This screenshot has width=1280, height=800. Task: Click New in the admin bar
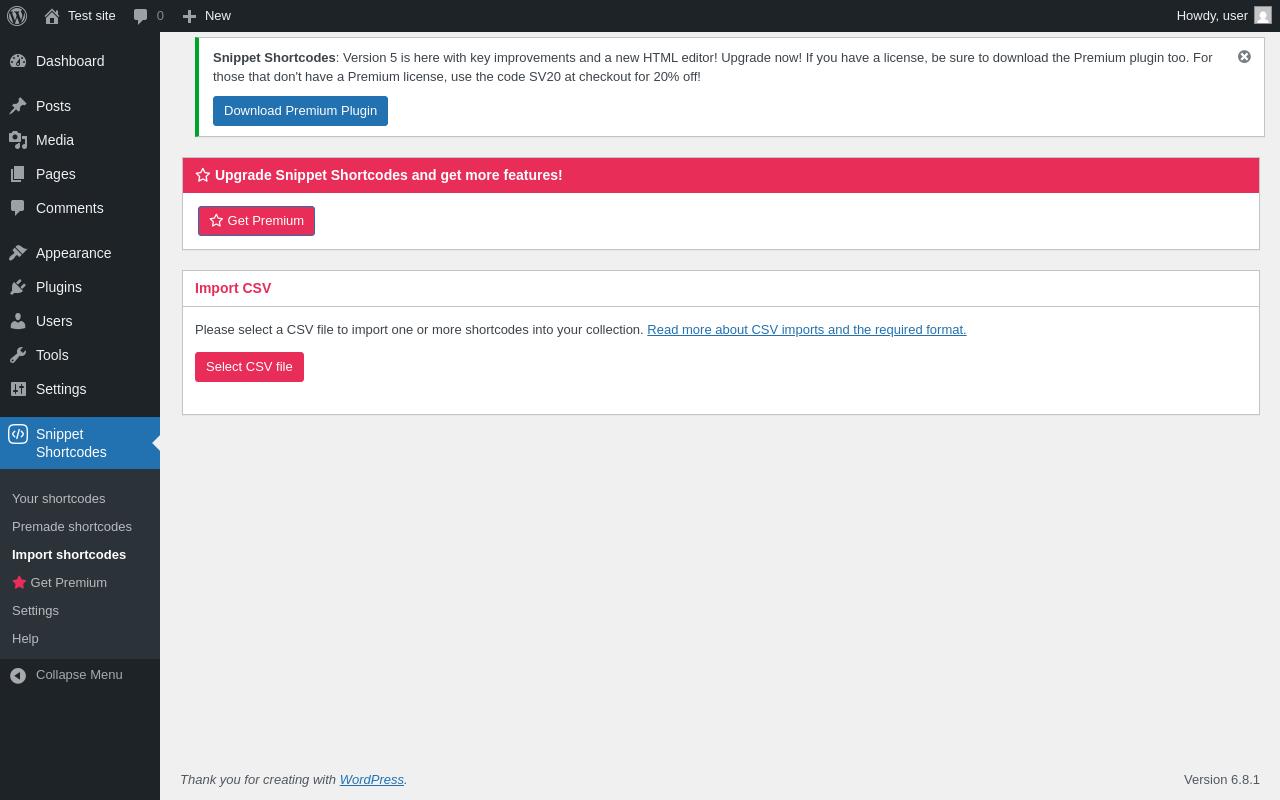218,16
